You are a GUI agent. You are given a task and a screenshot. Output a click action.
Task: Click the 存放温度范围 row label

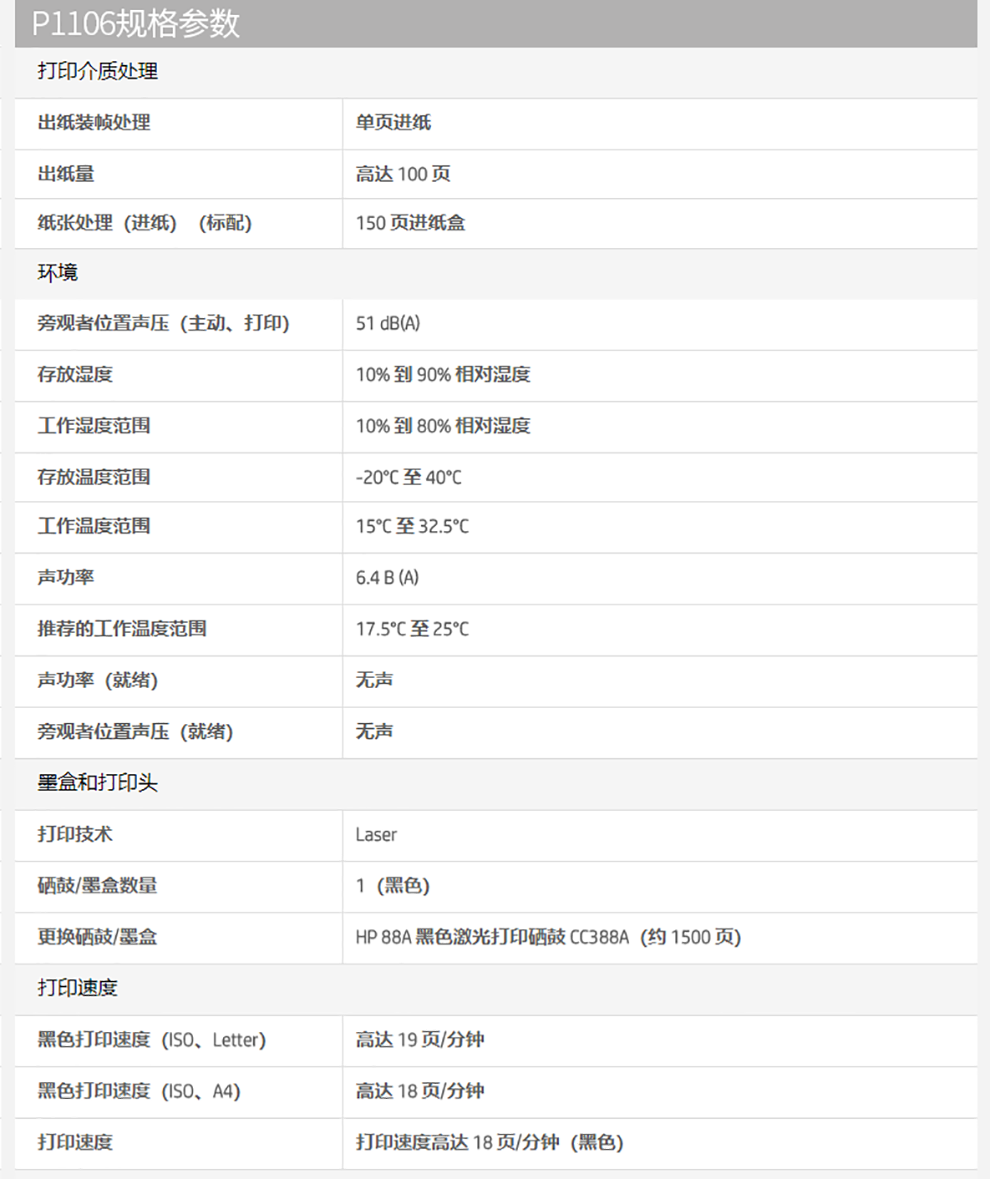tap(94, 477)
